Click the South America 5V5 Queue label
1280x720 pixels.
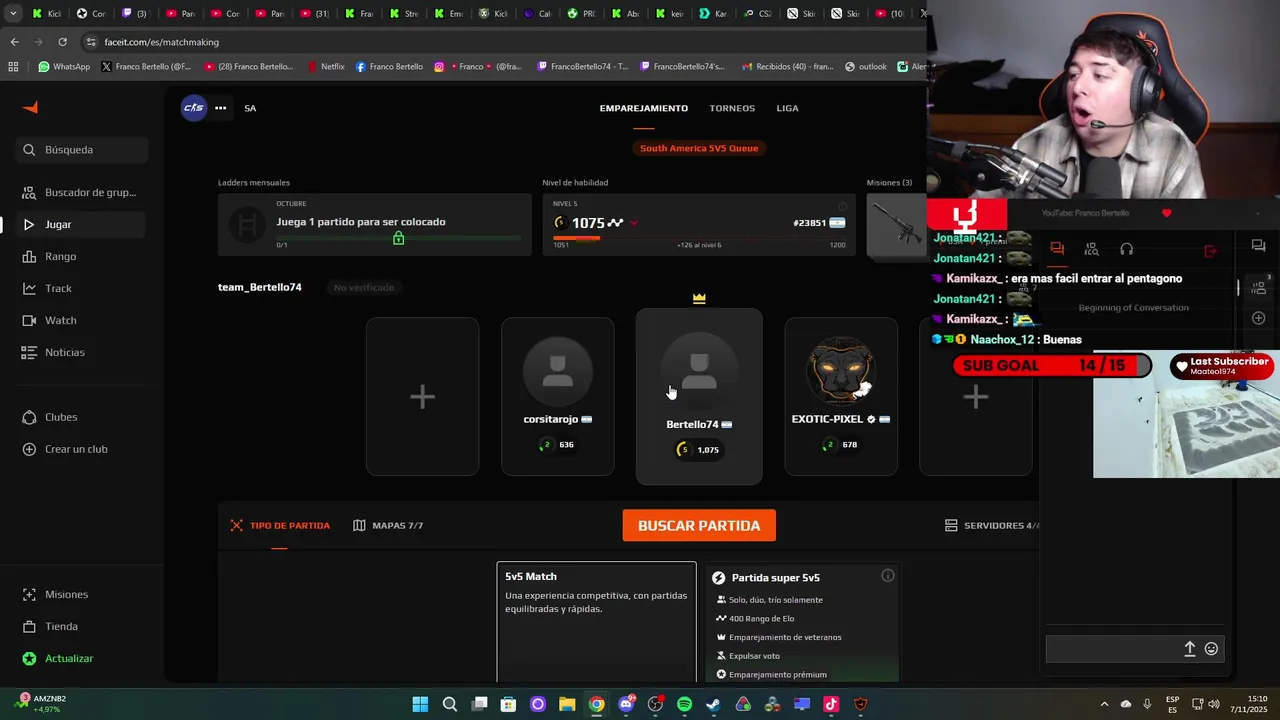[x=699, y=148]
